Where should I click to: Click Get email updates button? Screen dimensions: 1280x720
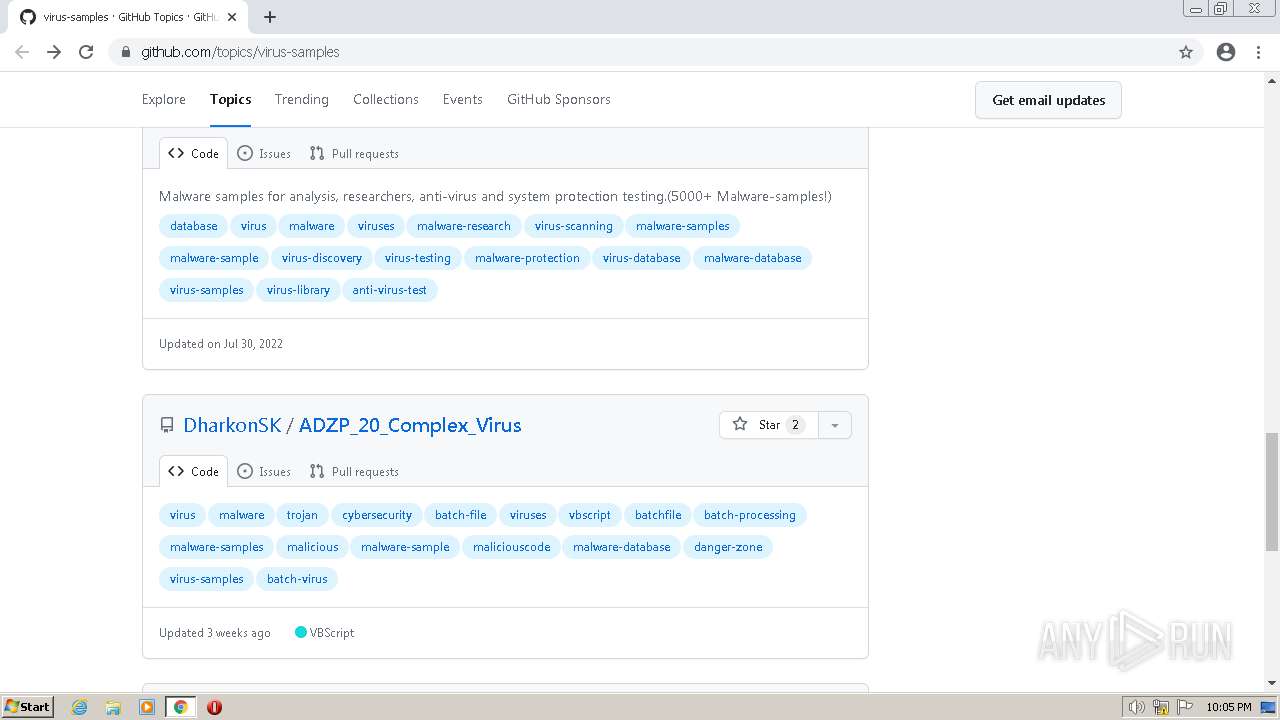1048,100
